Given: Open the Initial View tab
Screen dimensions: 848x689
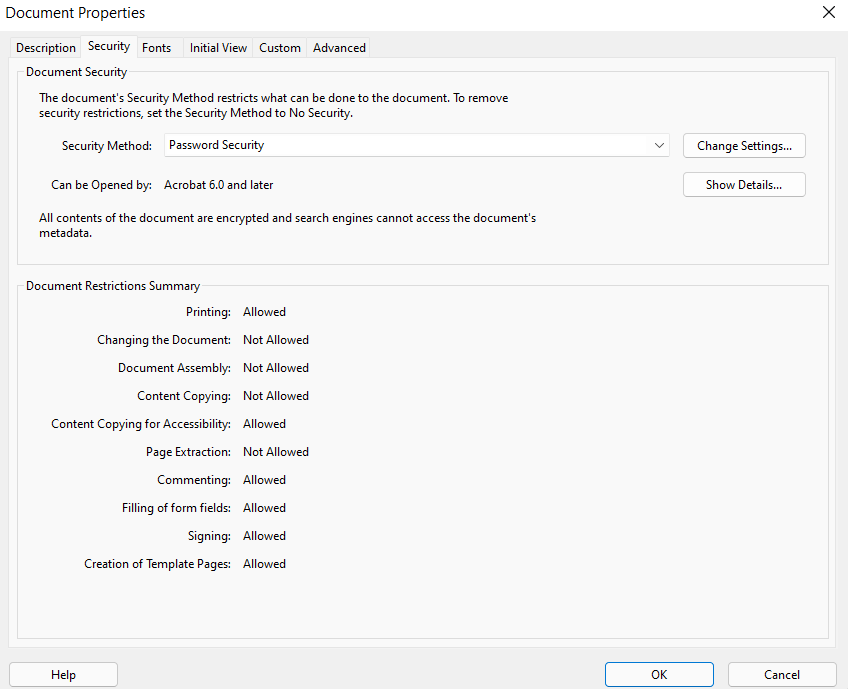Looking at the screenshot, I should tap(218, 47).
